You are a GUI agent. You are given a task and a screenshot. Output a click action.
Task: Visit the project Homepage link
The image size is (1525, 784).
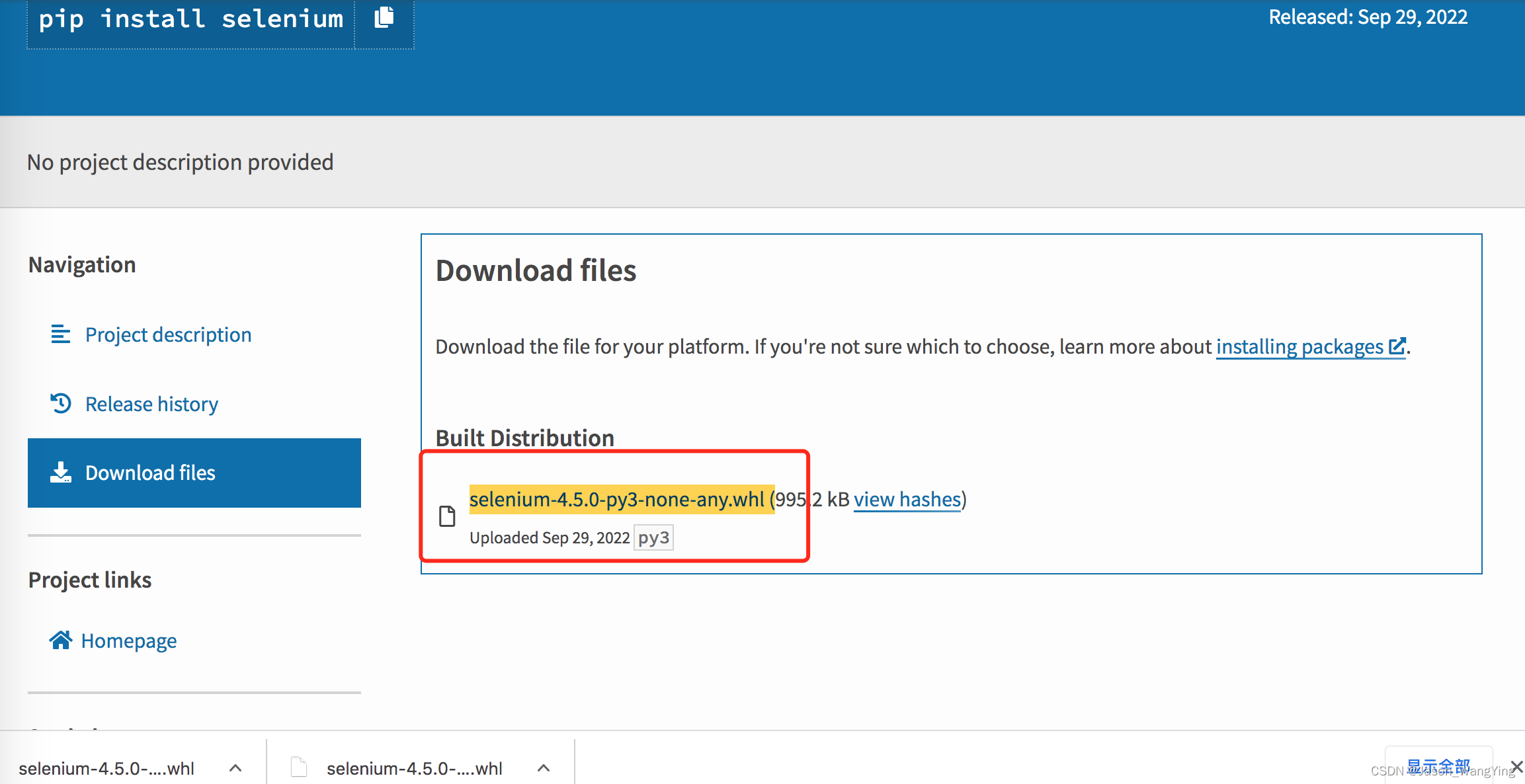pyautogui.click(x=129, y=641)
